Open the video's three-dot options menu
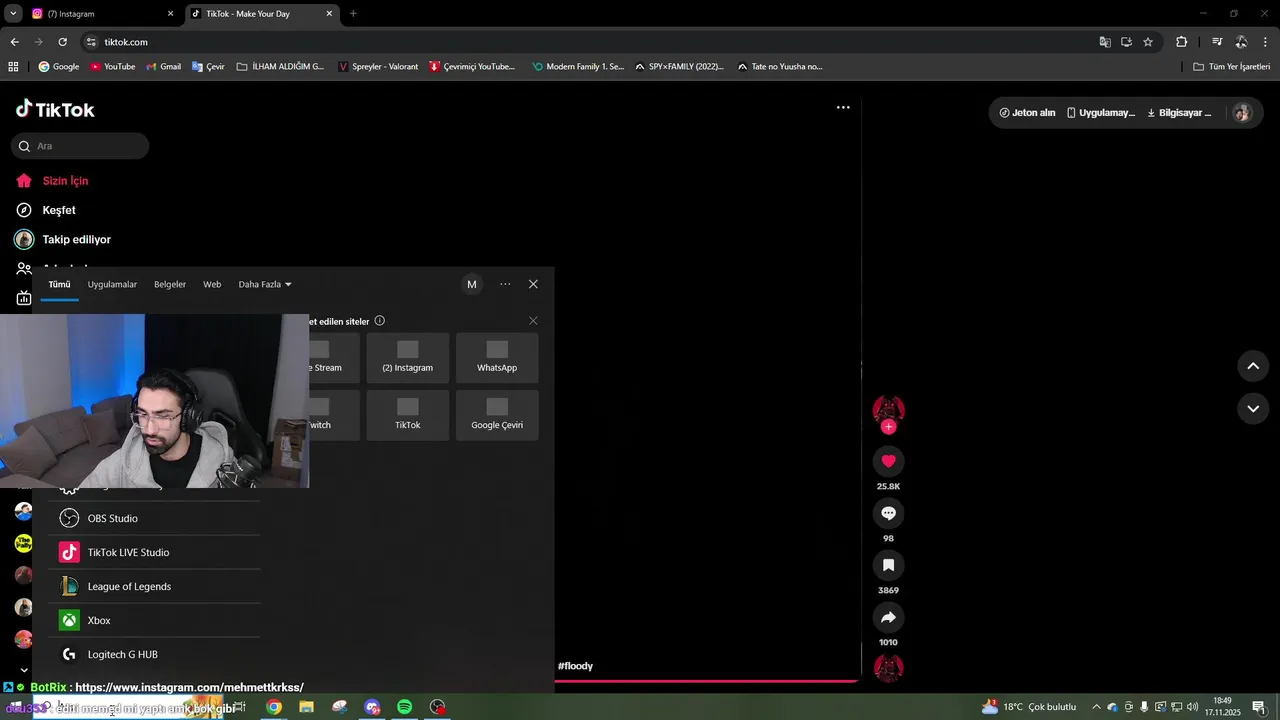This screenshot has height=720, width=1280. coord(843,107)
